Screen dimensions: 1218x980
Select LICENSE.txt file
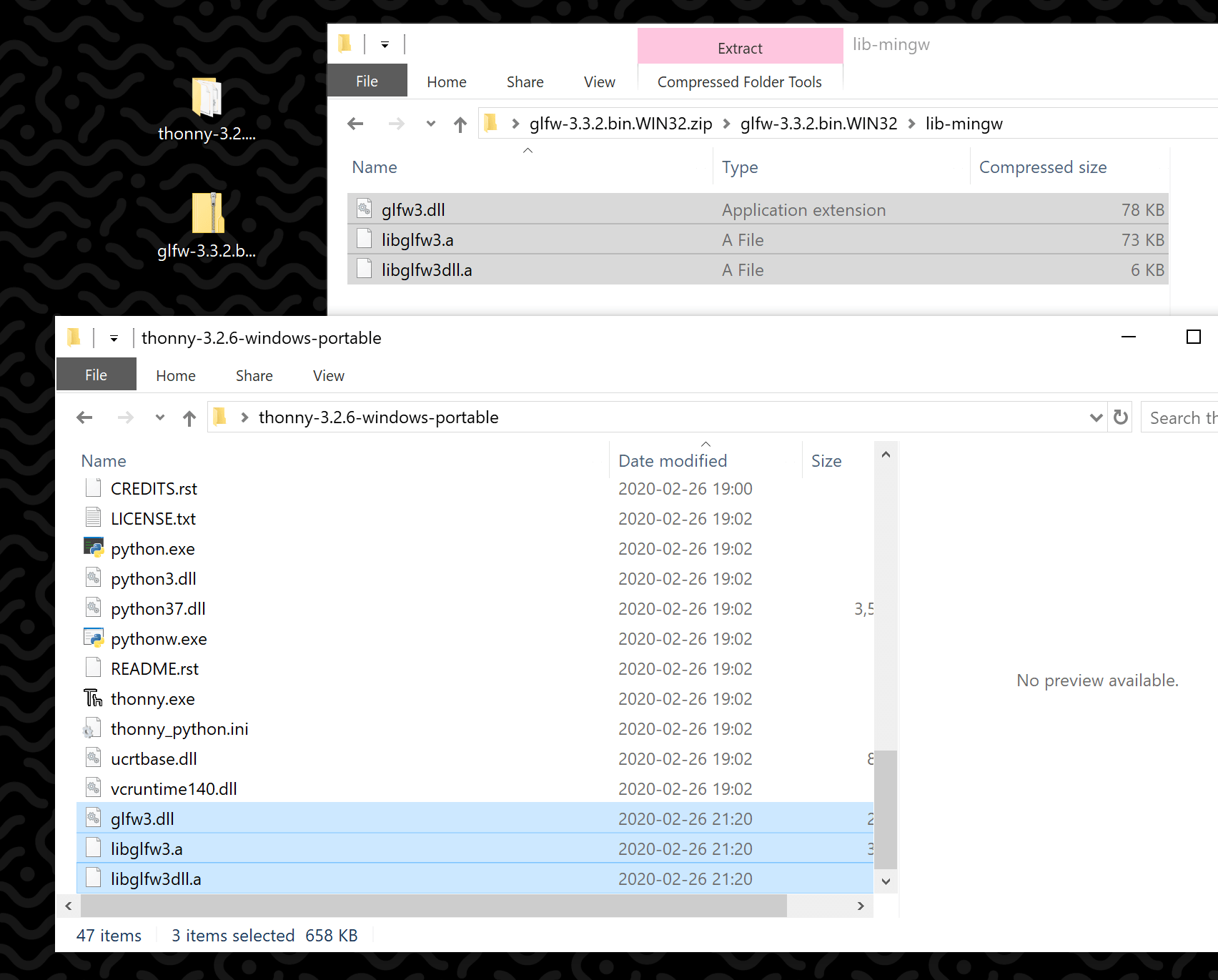(475, 518)
